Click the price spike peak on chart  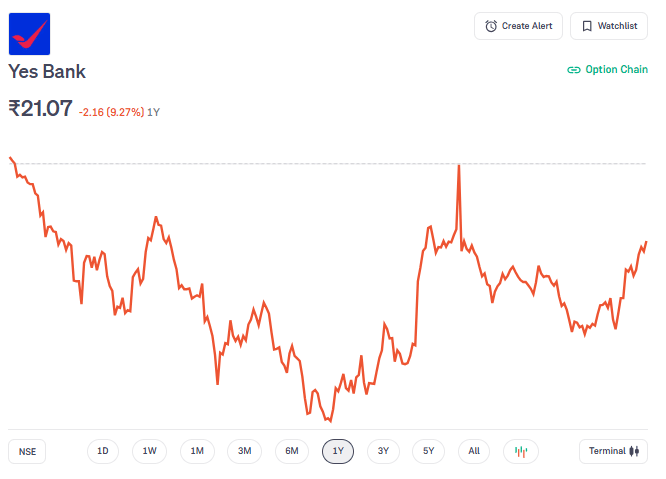[x=459, y=166]
